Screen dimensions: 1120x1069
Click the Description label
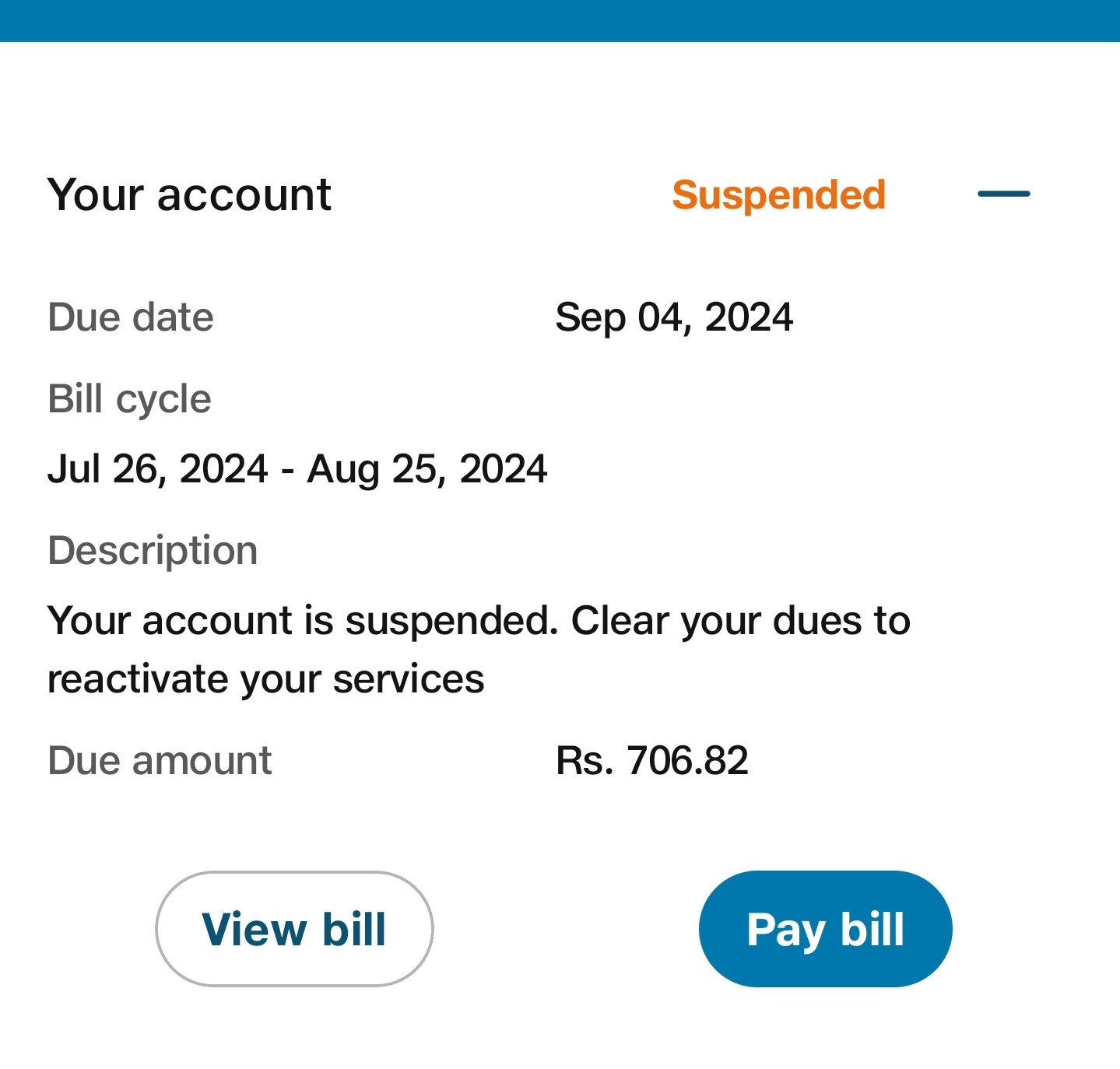153,549
